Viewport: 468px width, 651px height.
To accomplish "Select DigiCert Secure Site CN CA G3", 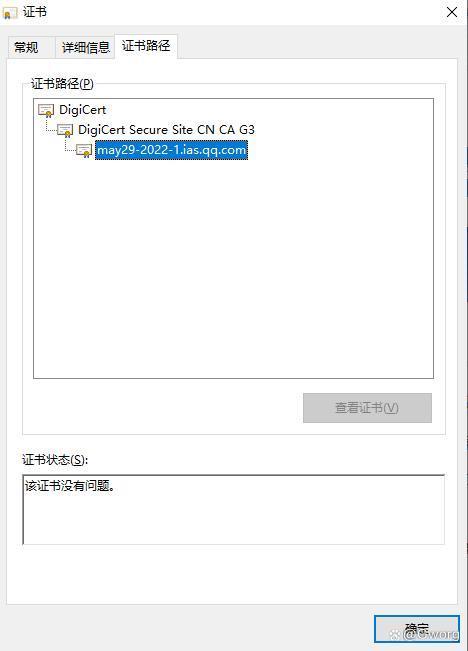I will coord(166,130).
